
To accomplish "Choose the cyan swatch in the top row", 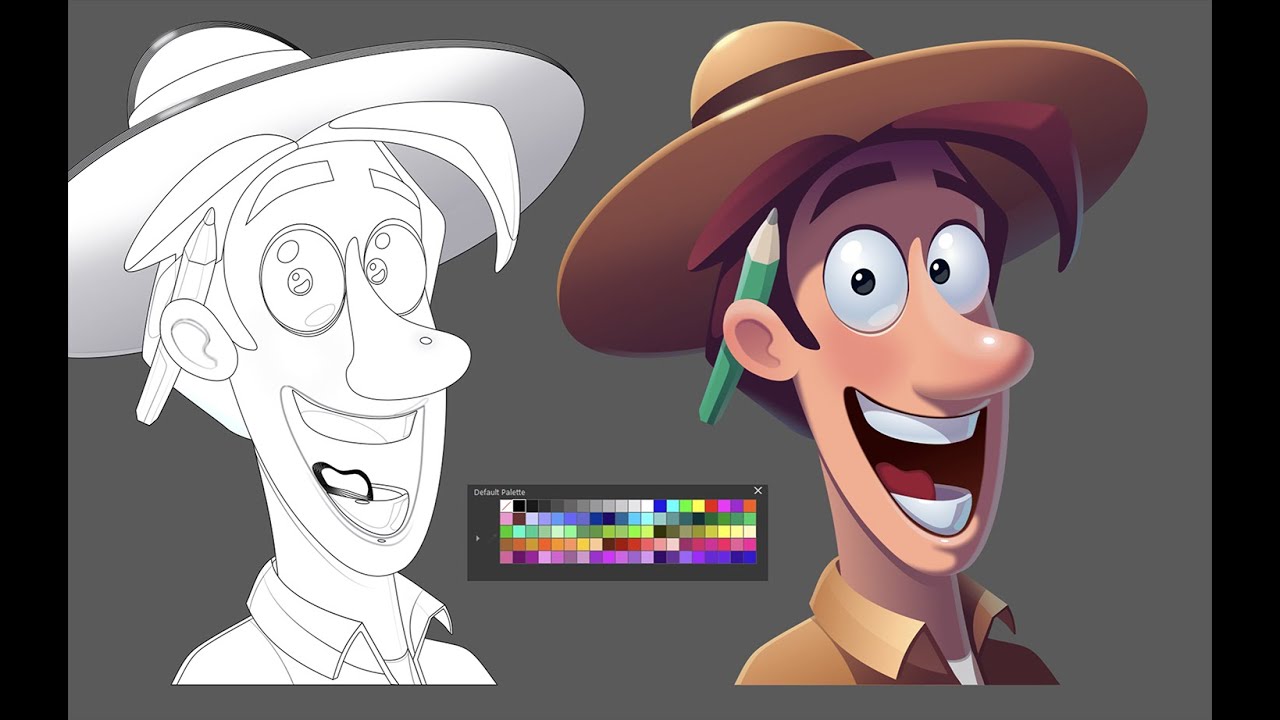I will tap(673, 506).
